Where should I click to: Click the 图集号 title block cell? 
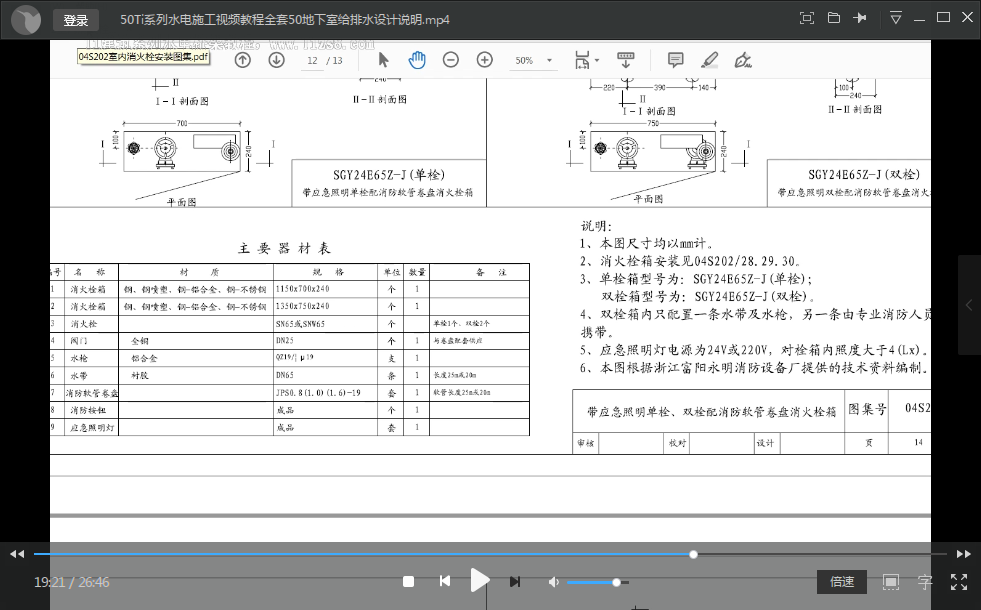click(x=867, y=409)
